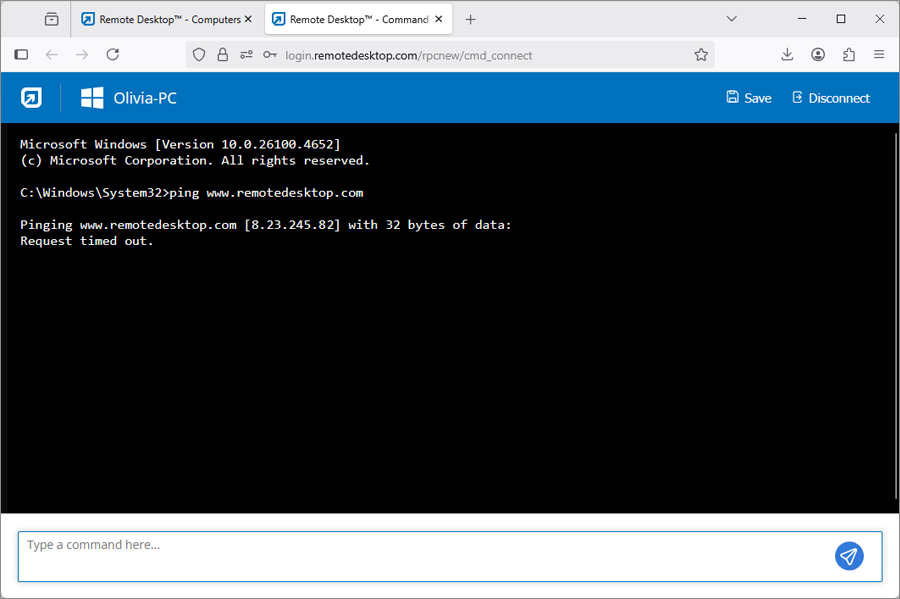Click the saved password key icon
The width and height of the screenshot is (900, 599).
click(270, 55)
